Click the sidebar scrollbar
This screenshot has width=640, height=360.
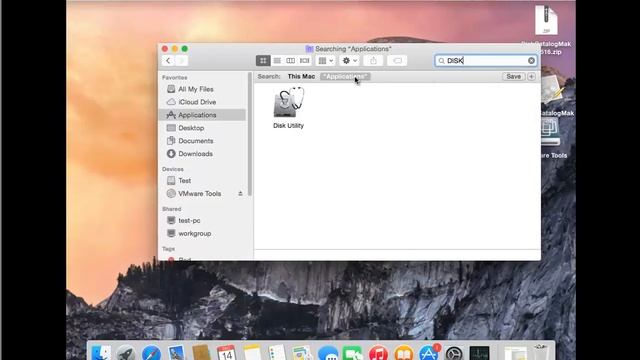coord(250,134)
